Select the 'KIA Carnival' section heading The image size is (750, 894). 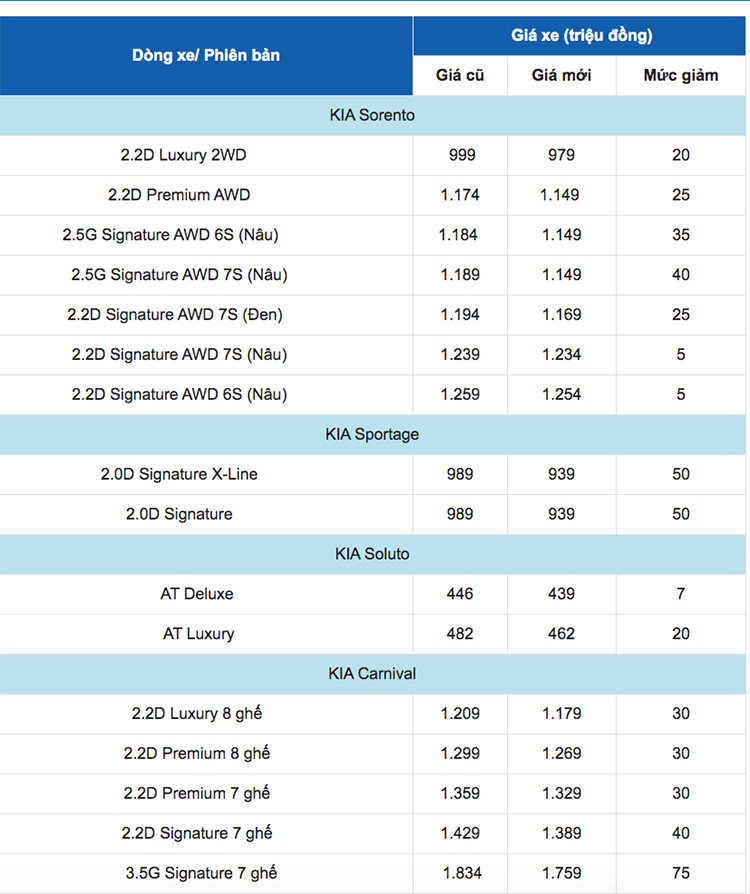point(372,674)
